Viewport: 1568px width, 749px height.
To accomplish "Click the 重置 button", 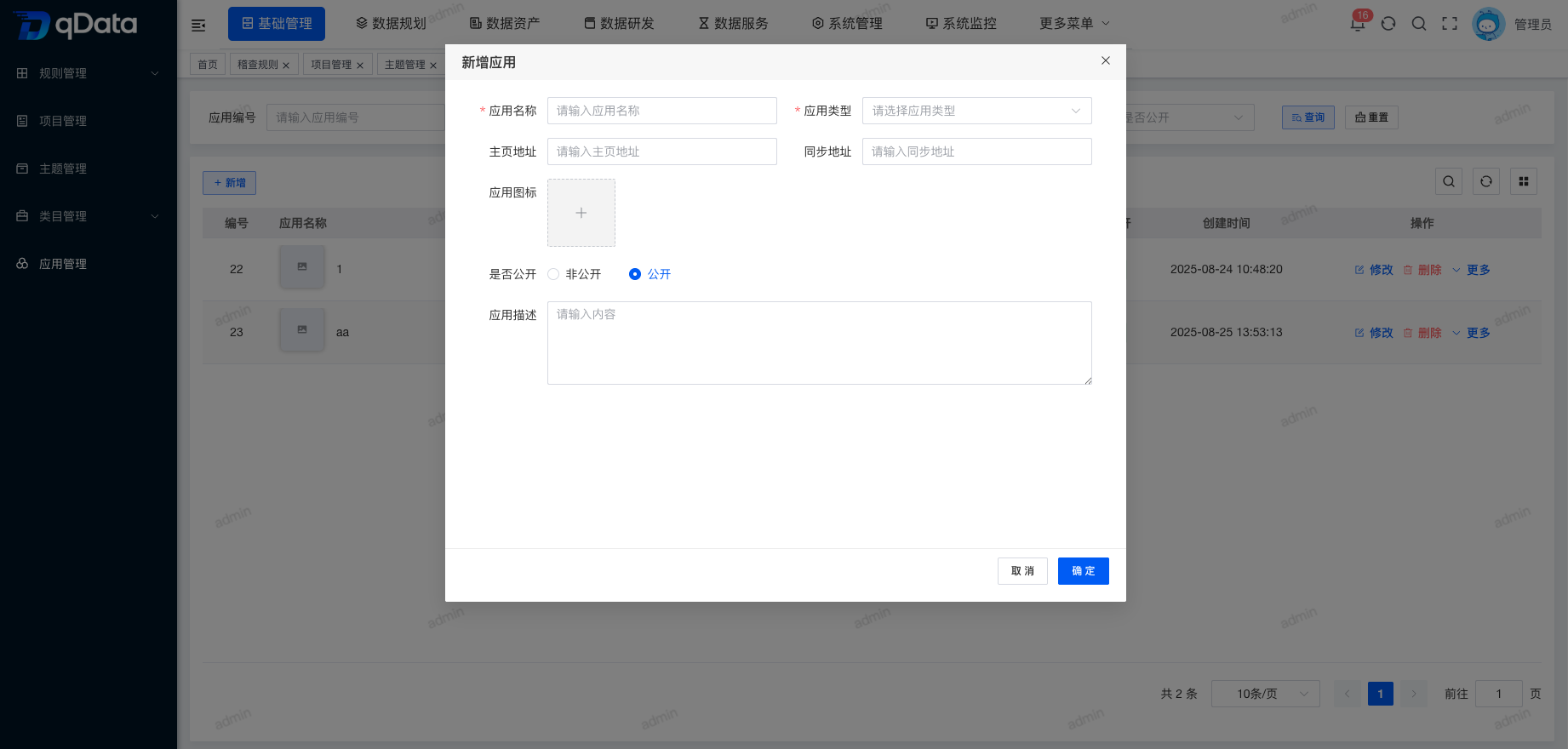I will tap(1371, 117).
